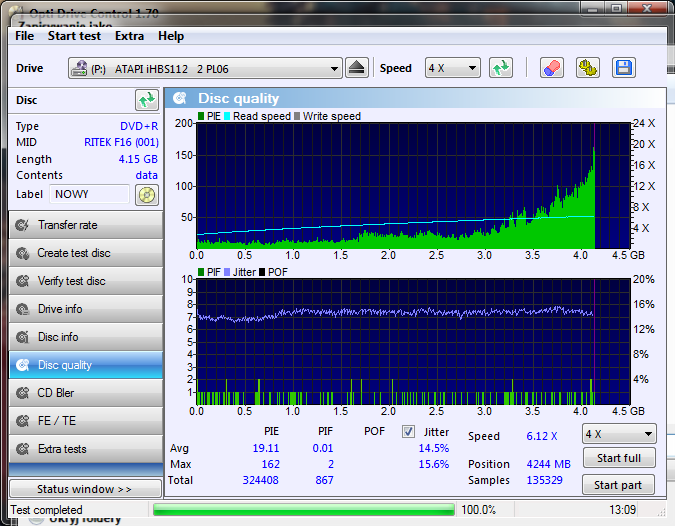Click the Disc quality sidebar icon

tap(22, 365)
